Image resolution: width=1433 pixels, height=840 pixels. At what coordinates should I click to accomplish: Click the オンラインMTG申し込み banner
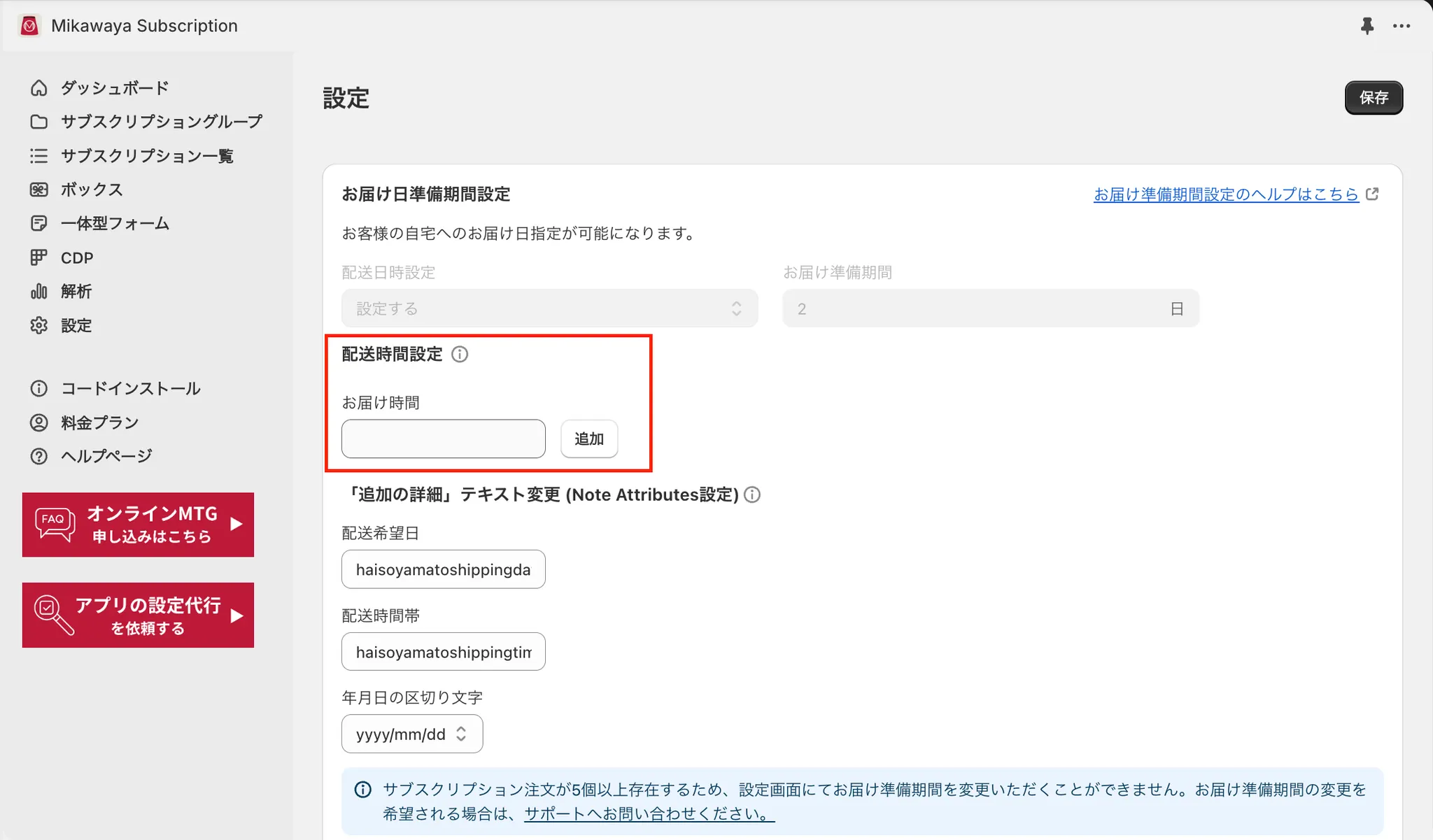138,525
